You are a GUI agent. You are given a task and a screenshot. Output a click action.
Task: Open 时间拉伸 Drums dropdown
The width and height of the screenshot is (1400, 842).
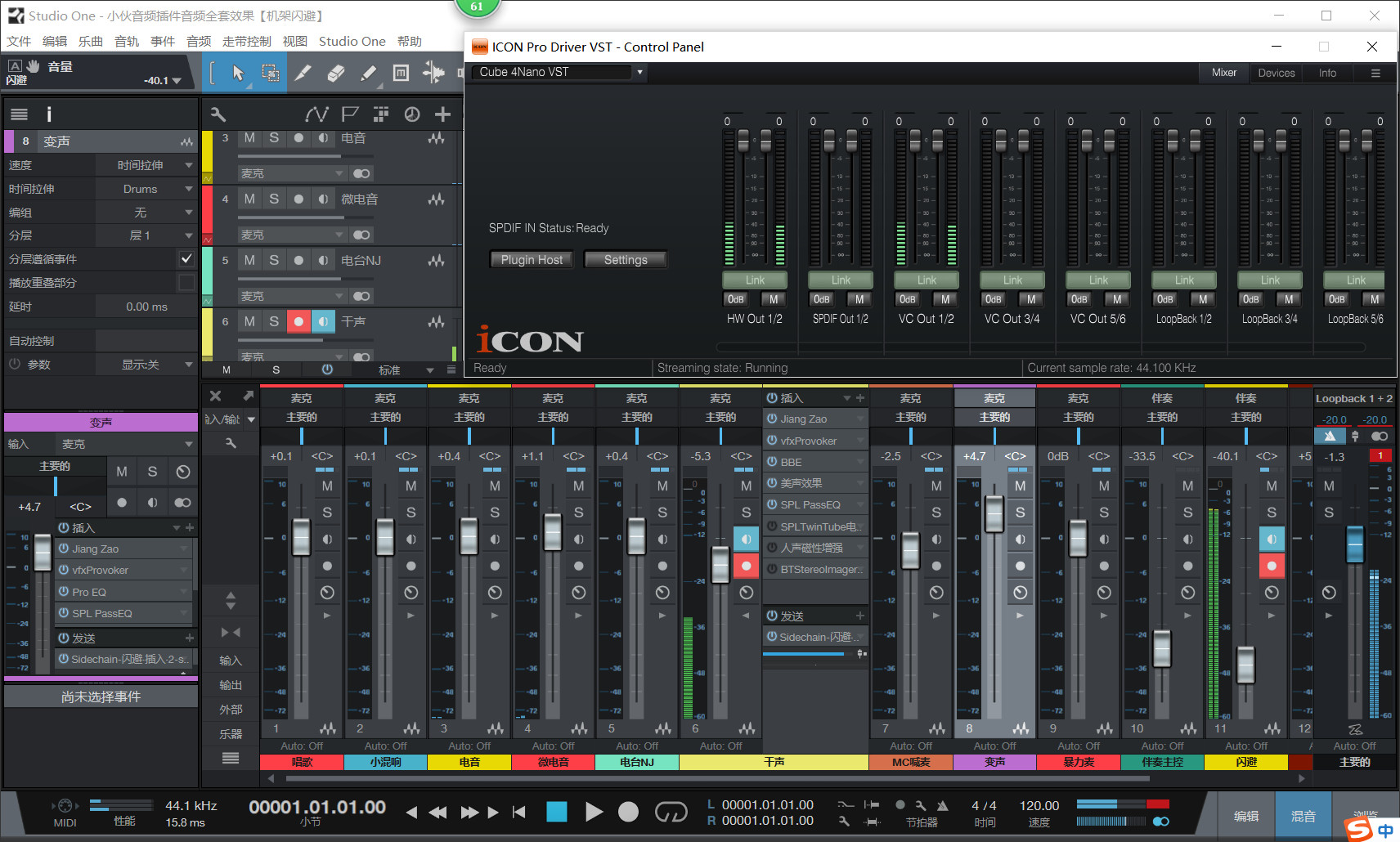tap(146, 189)
